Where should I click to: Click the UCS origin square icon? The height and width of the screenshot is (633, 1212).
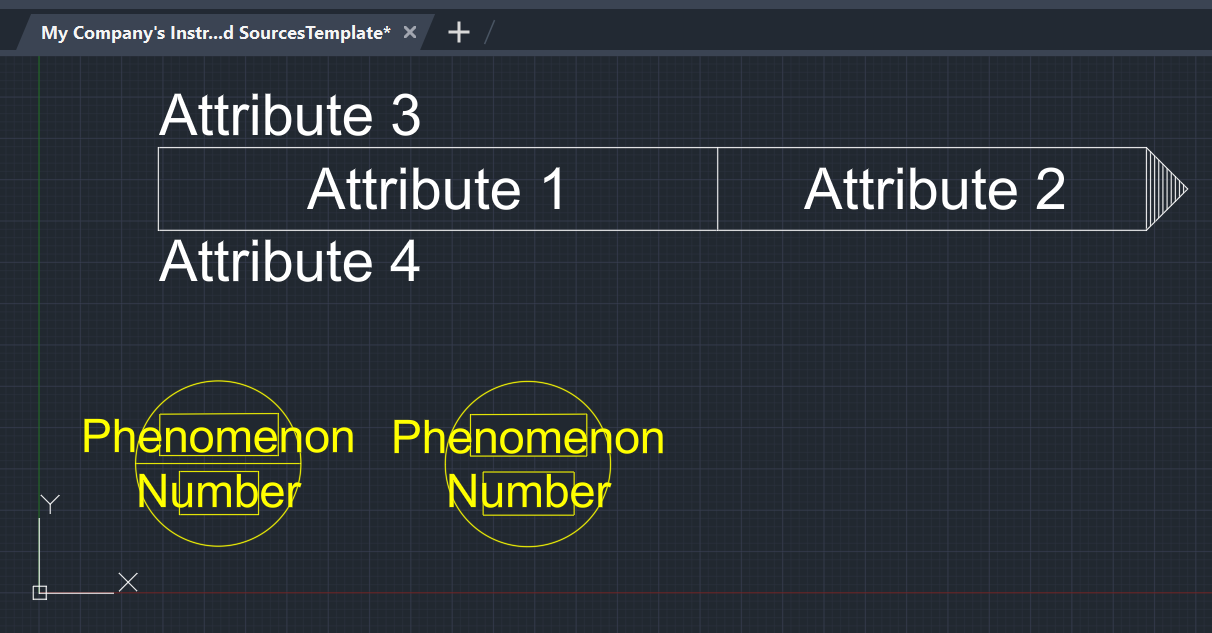[x=40, y=593]
